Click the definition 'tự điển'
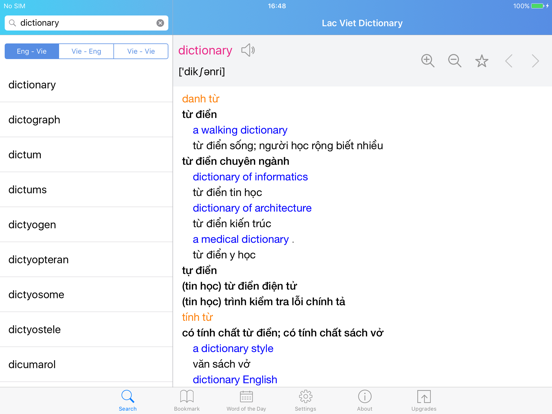This screenshot has width=552, height=414. tap(199, 270)
